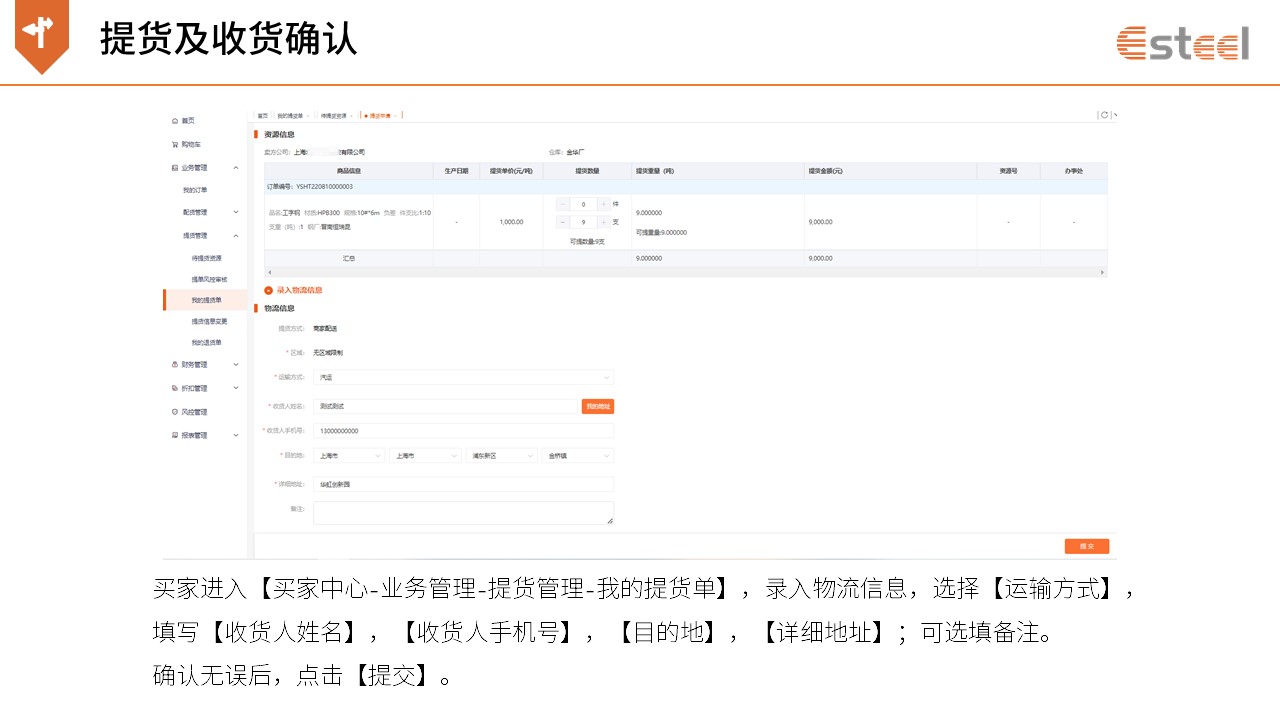
Task: Expand the 财务管理 menu chevron
Action: (x=236, y=364)
